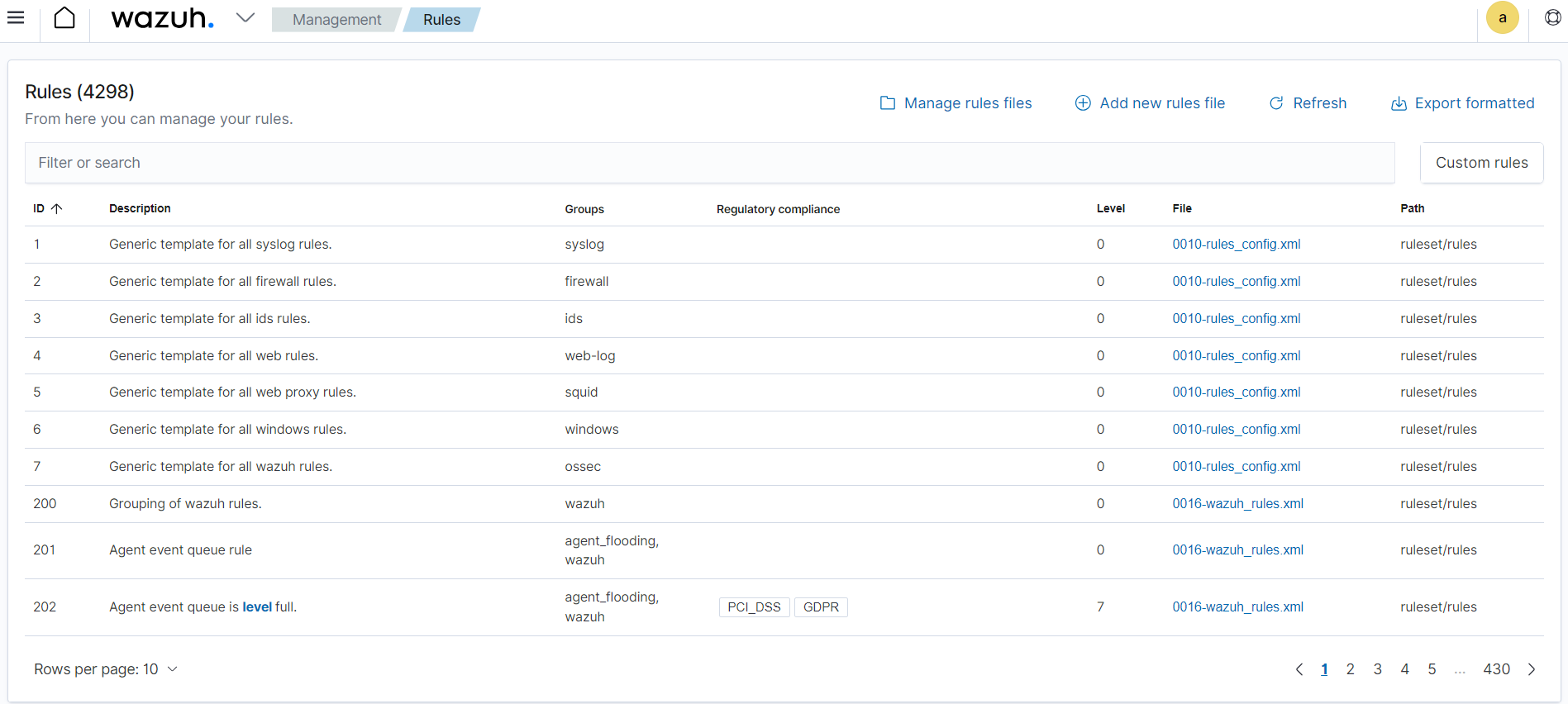Go to previous page arrow
1568x704 pixels.
1299,669
